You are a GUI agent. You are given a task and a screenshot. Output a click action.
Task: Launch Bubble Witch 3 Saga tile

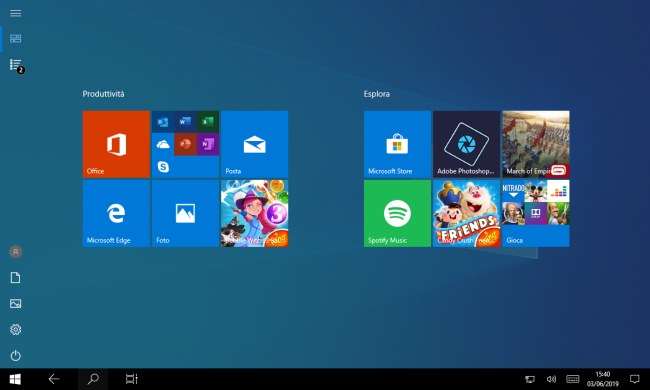point(255,213)
